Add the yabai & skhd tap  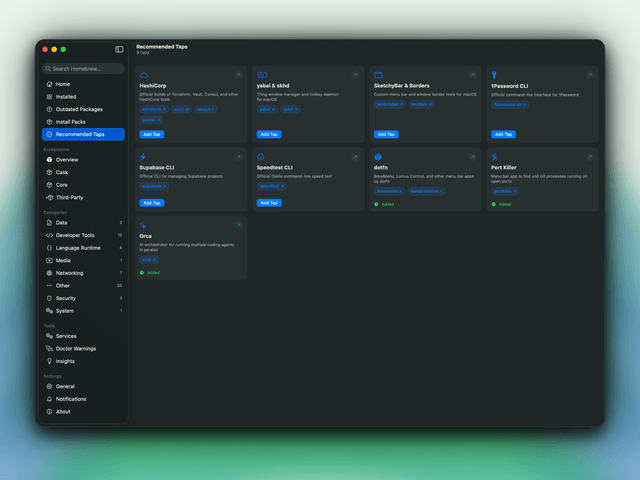(269, 134)
